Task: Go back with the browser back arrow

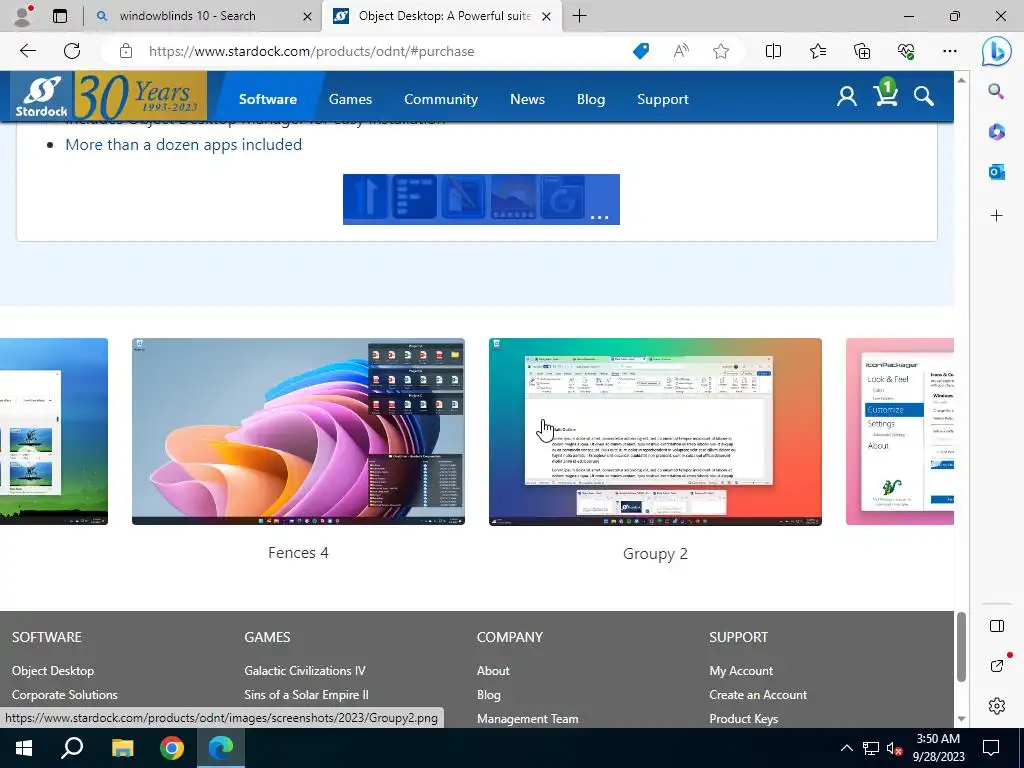Action: [x=27, y=51]
